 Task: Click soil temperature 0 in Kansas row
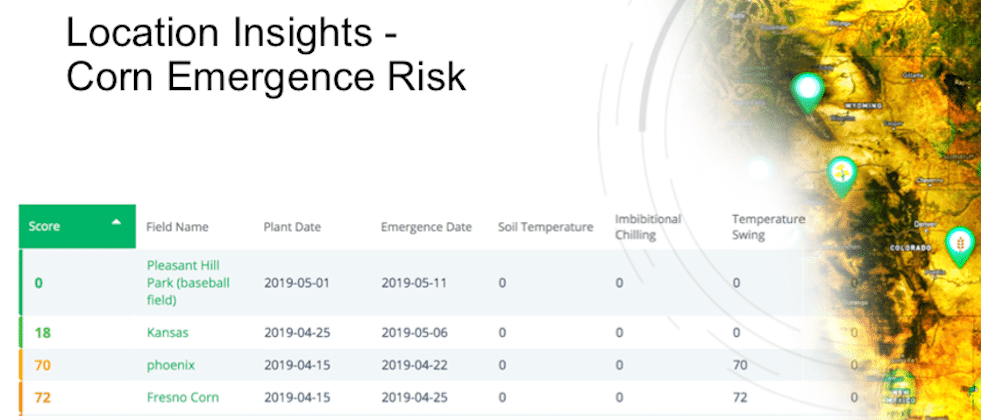pyautogui.click(x=502, y=332)
